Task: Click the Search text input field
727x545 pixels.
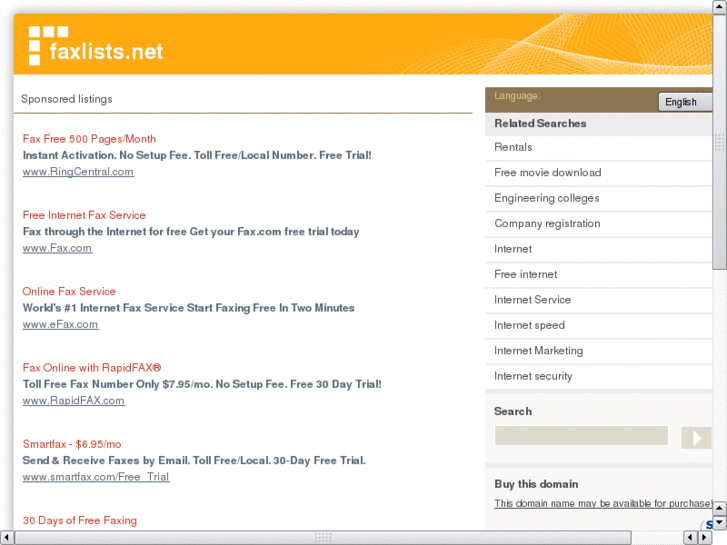Action: 581,436
